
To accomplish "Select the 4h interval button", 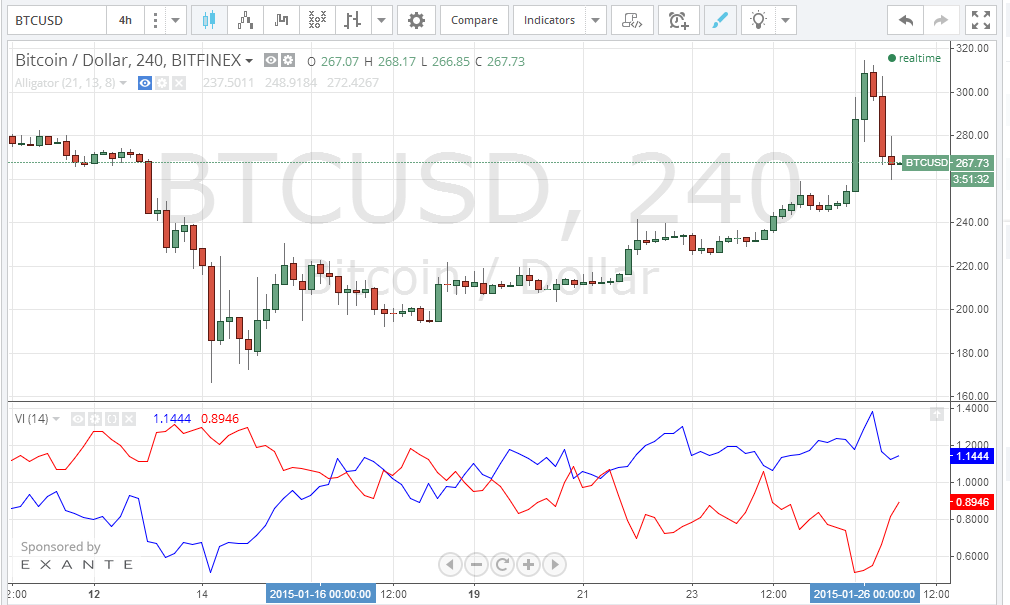I will pos(126,21).
